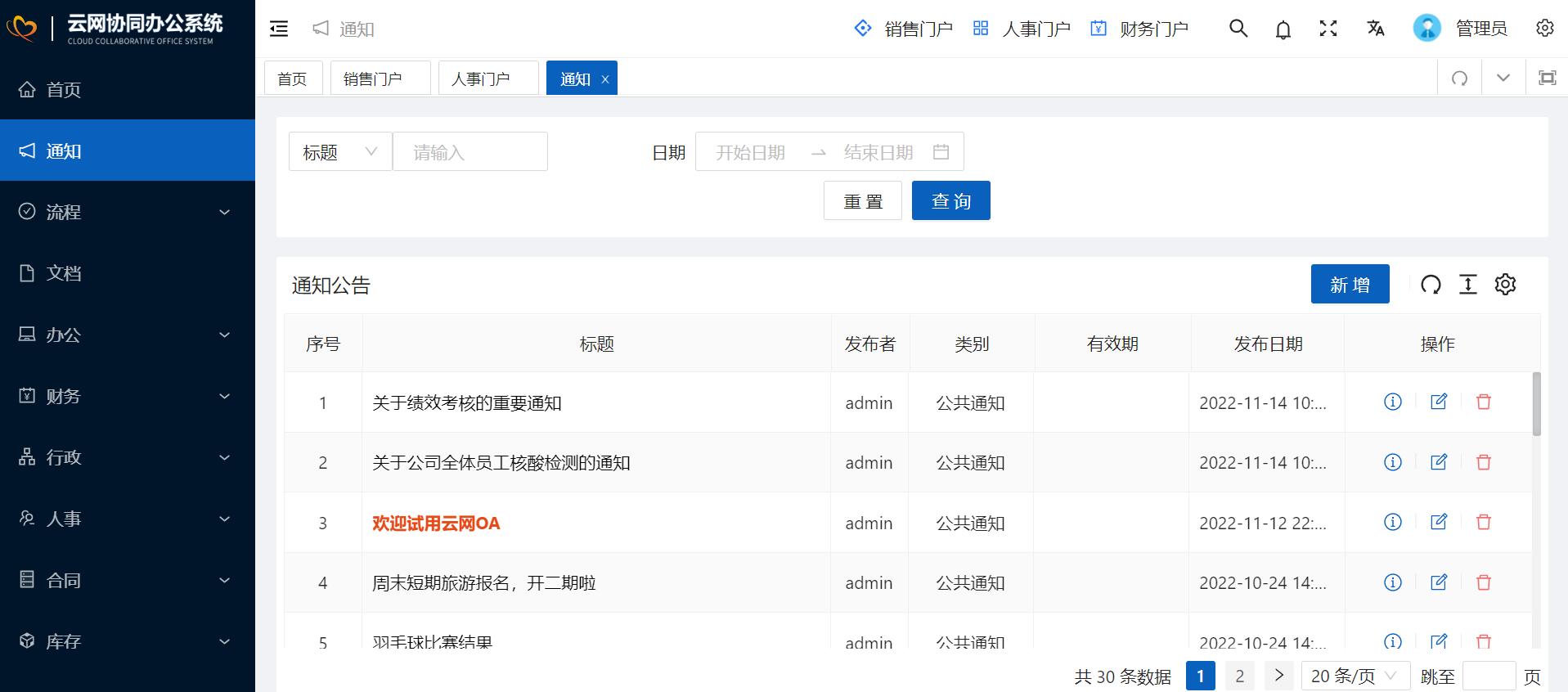
Task: Click the 查询 button
Action: (x=951, y=200)
